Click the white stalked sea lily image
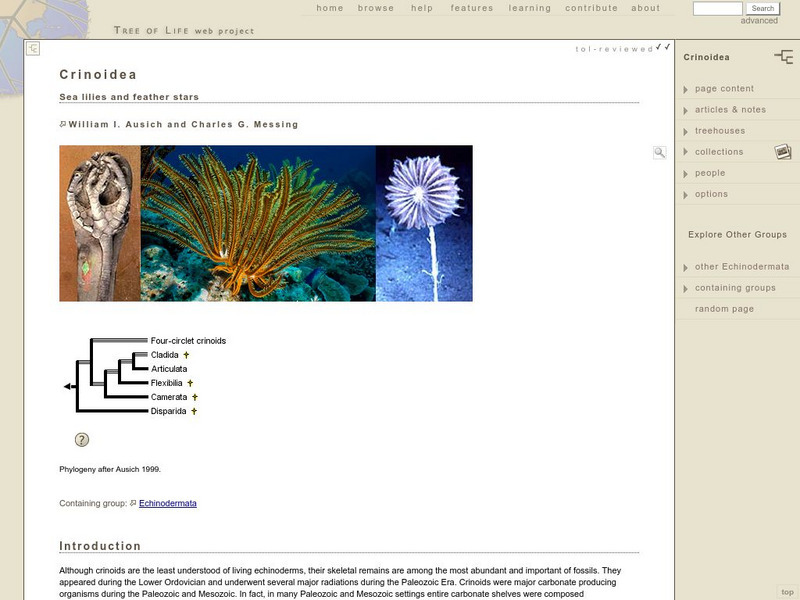The height and width of the screenshot is (600, 800). point(424,223)
